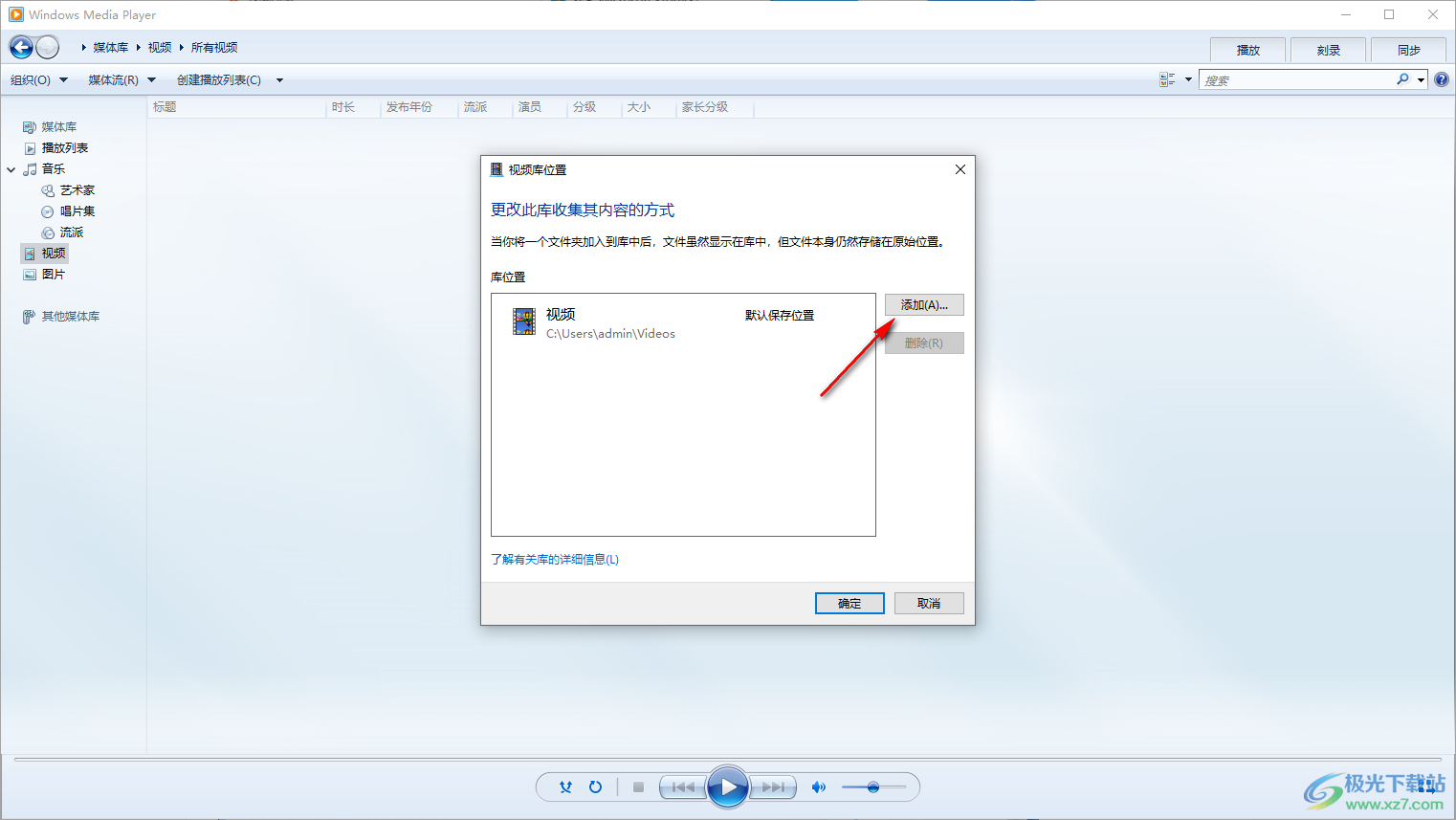Expand the View options dropdown arrow
Viewport: 1456px width, 820px height.
point(1188,79)
